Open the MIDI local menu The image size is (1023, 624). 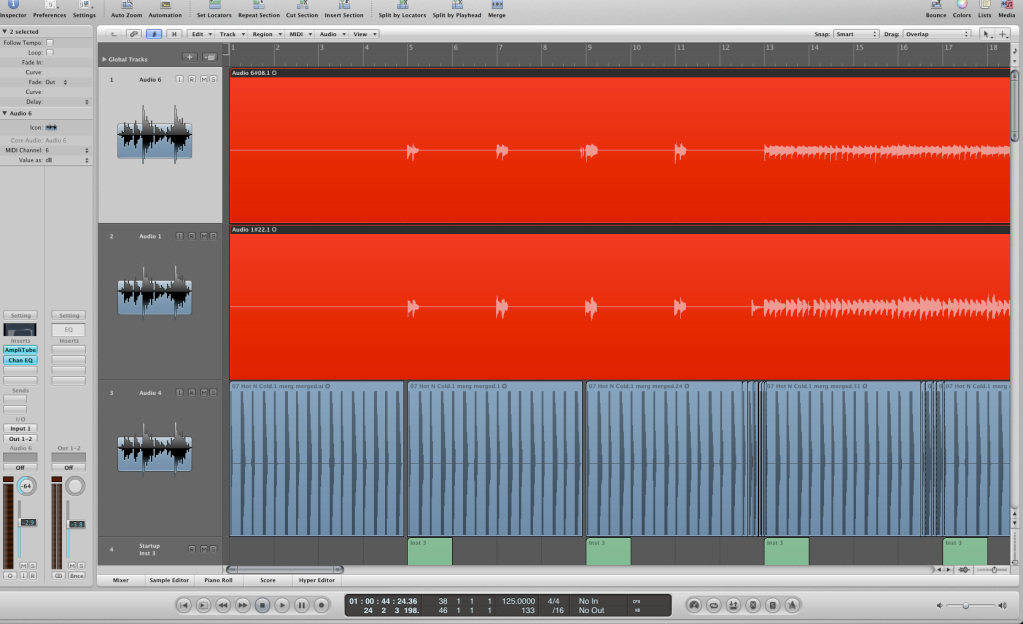coord(300,34)
